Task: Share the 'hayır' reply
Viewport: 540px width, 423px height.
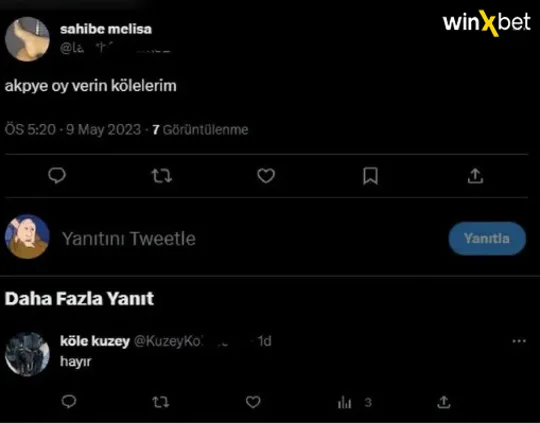Action: pos(444,402)
